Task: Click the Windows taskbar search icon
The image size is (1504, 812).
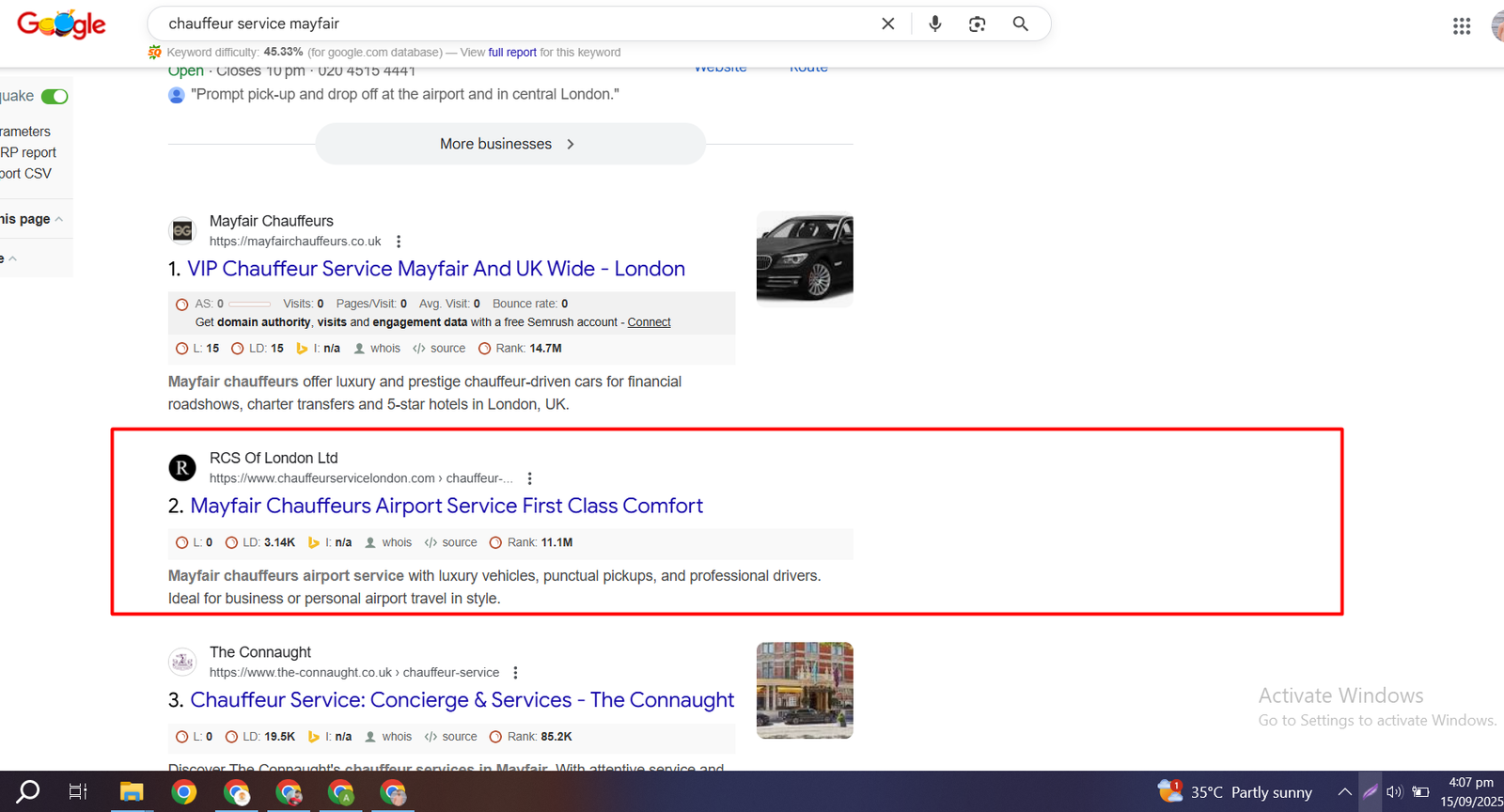Action: (x=28, y=792)
